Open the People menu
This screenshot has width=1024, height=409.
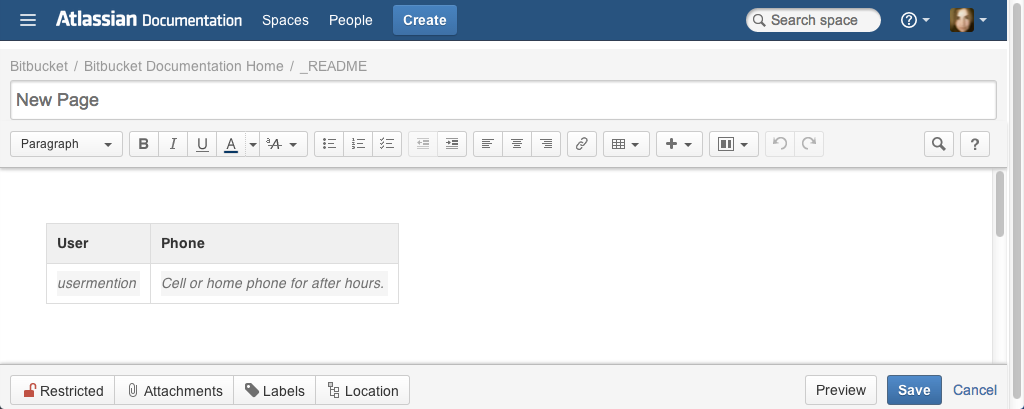click(351, 20)
